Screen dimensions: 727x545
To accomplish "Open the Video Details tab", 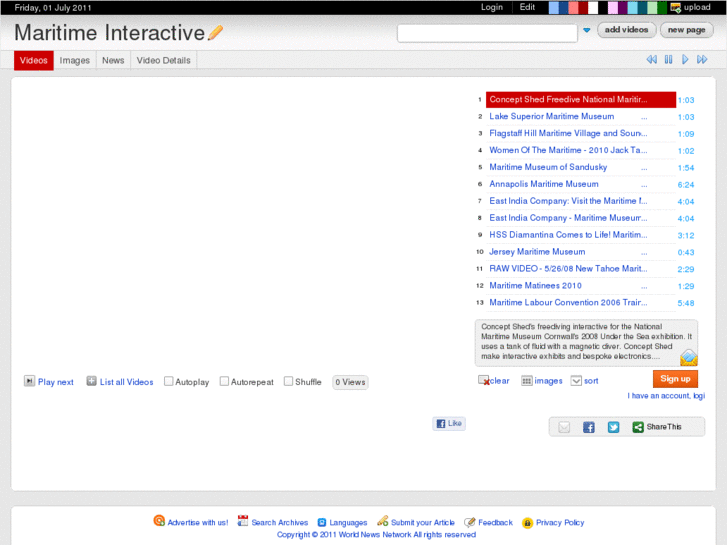I will [163, 61].
